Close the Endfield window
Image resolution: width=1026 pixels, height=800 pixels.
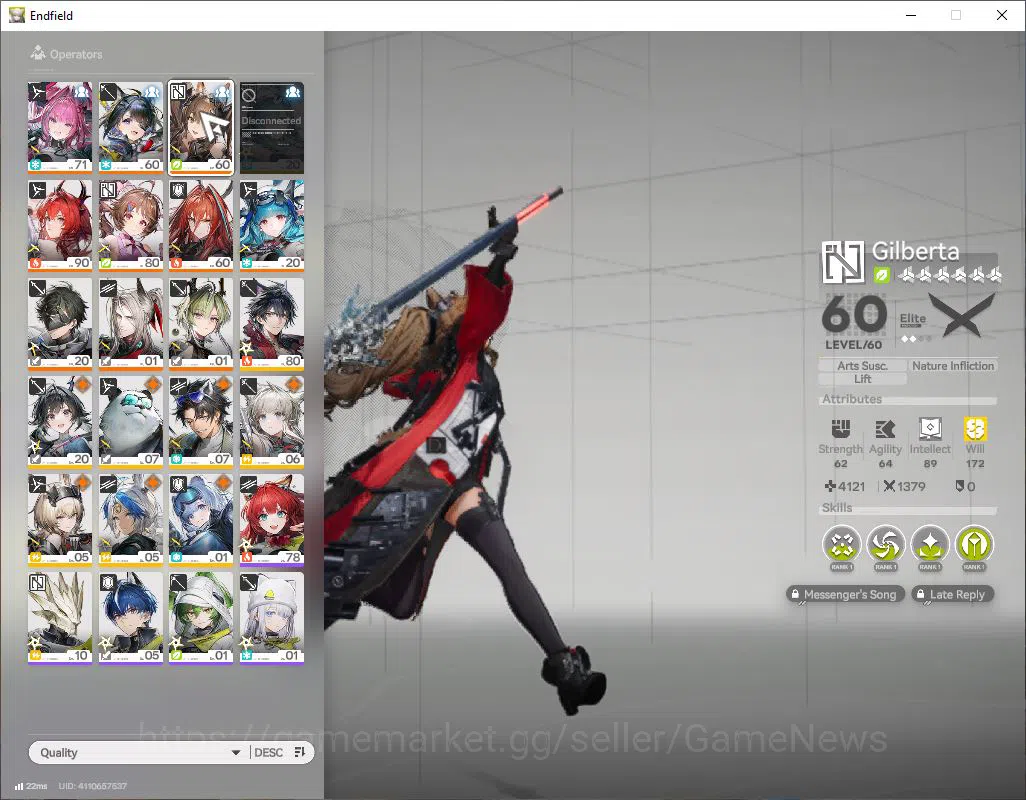1002,15
